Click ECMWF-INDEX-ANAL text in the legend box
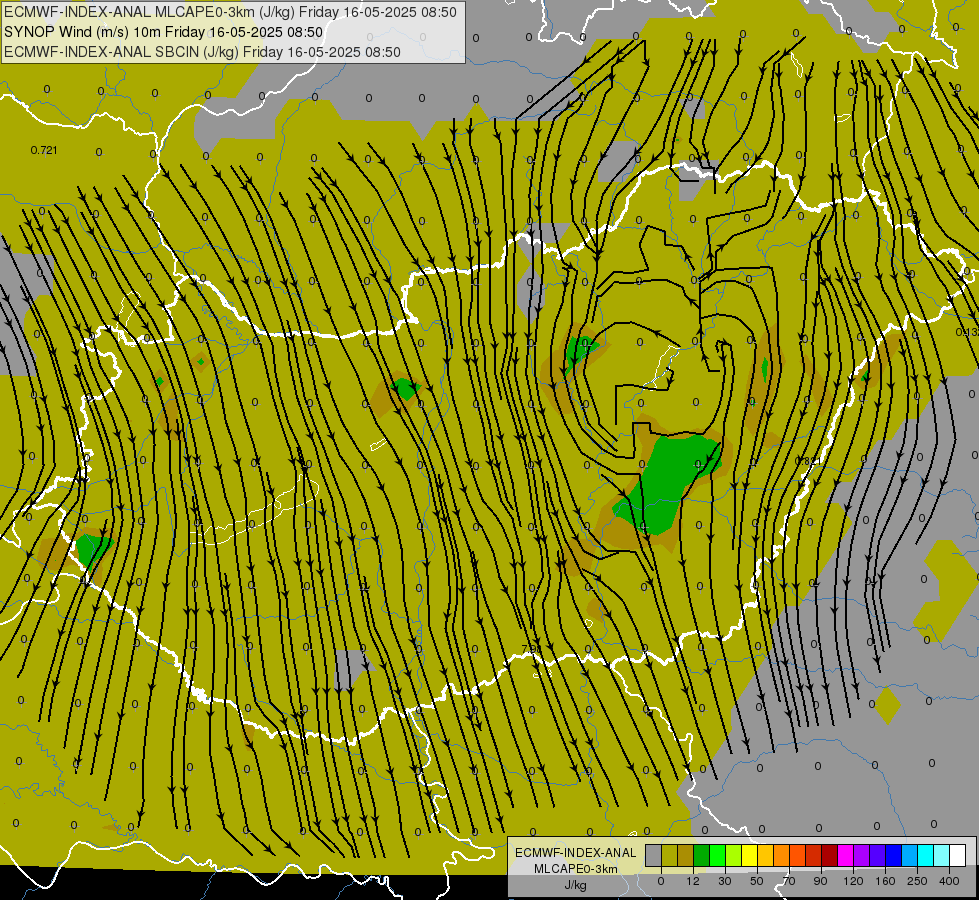The width and height of the screenshot is (979, 900). tap(576, 853)
